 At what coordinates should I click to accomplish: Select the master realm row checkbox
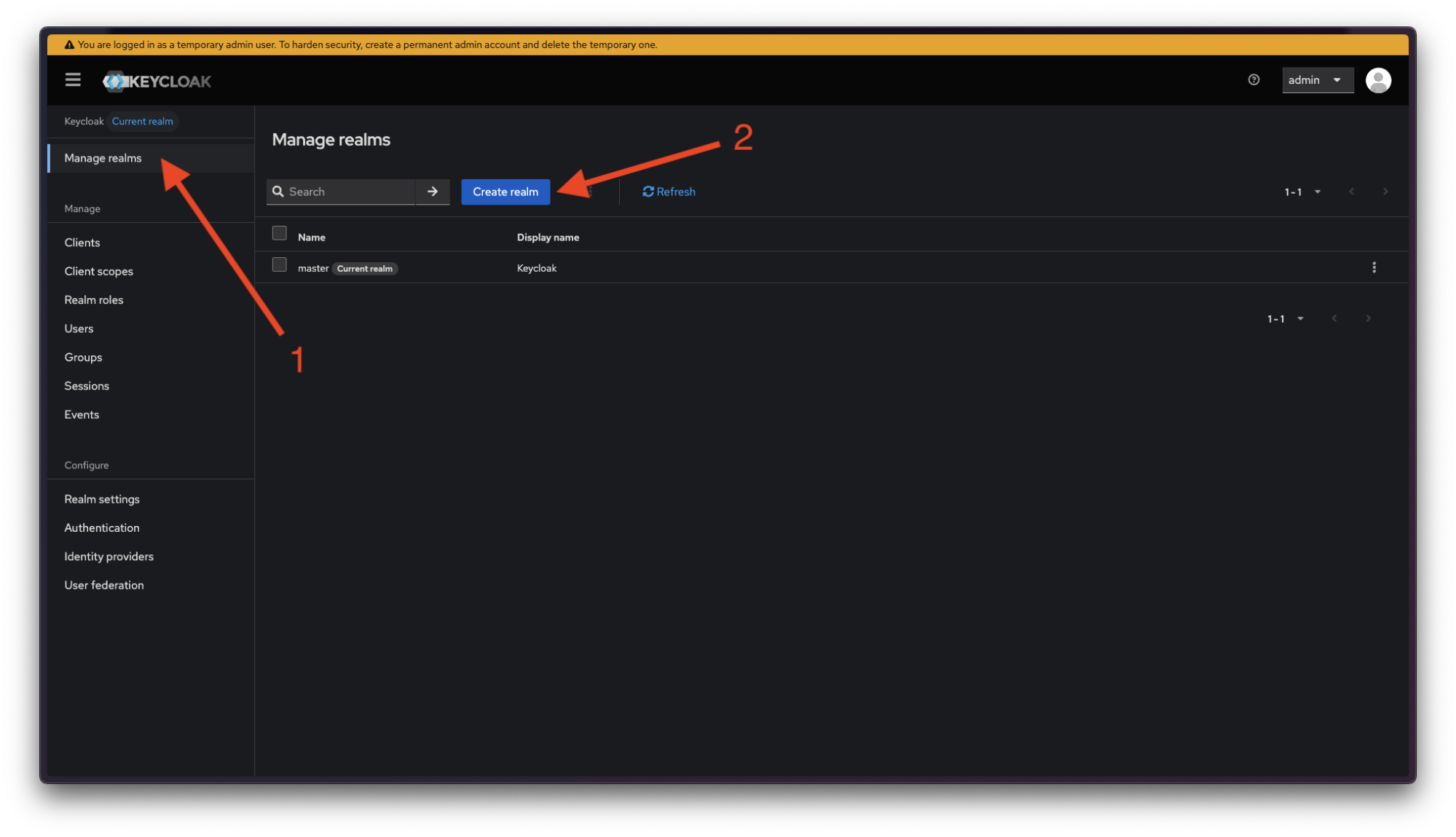click(279, 264)
